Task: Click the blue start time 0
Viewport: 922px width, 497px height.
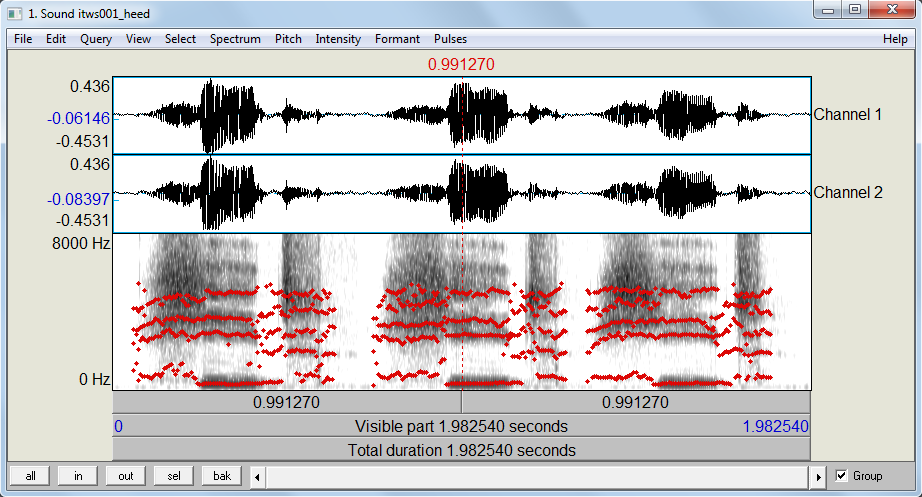Action: click(x=118, y=426)
